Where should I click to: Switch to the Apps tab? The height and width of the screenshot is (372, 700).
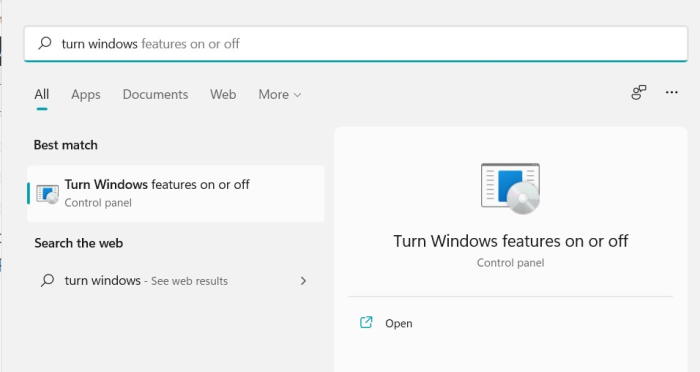pos(86,95)
